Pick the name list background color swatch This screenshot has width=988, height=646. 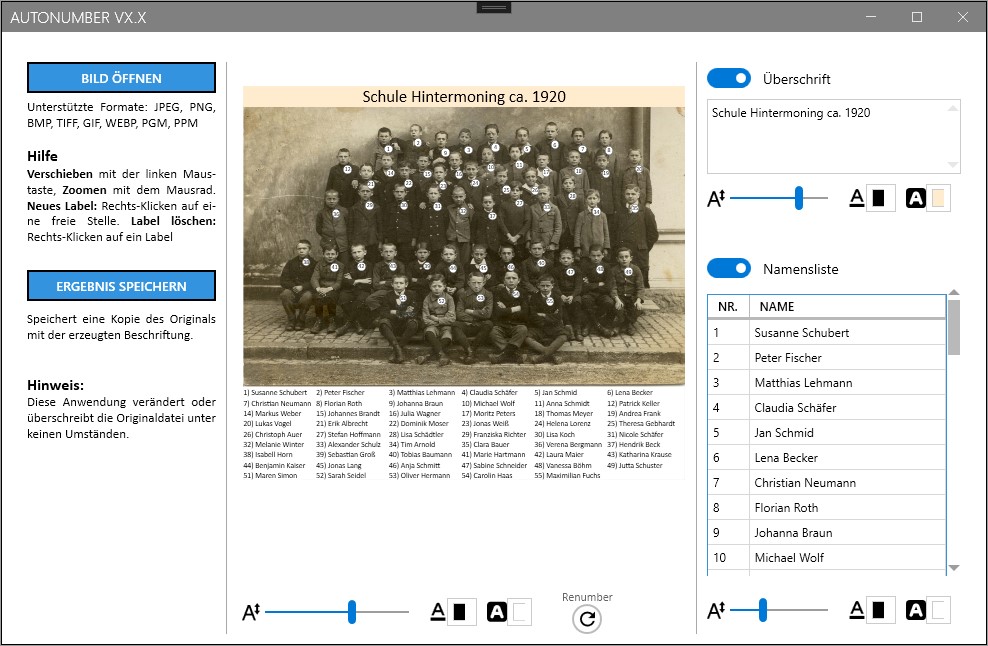click(x=938, y=610)
